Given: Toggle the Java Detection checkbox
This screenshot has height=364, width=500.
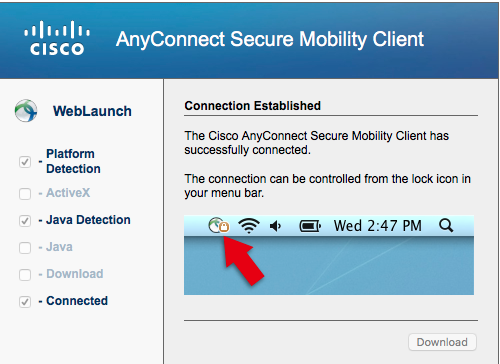Looking at the screenshot, I should (x=25, y=220).
